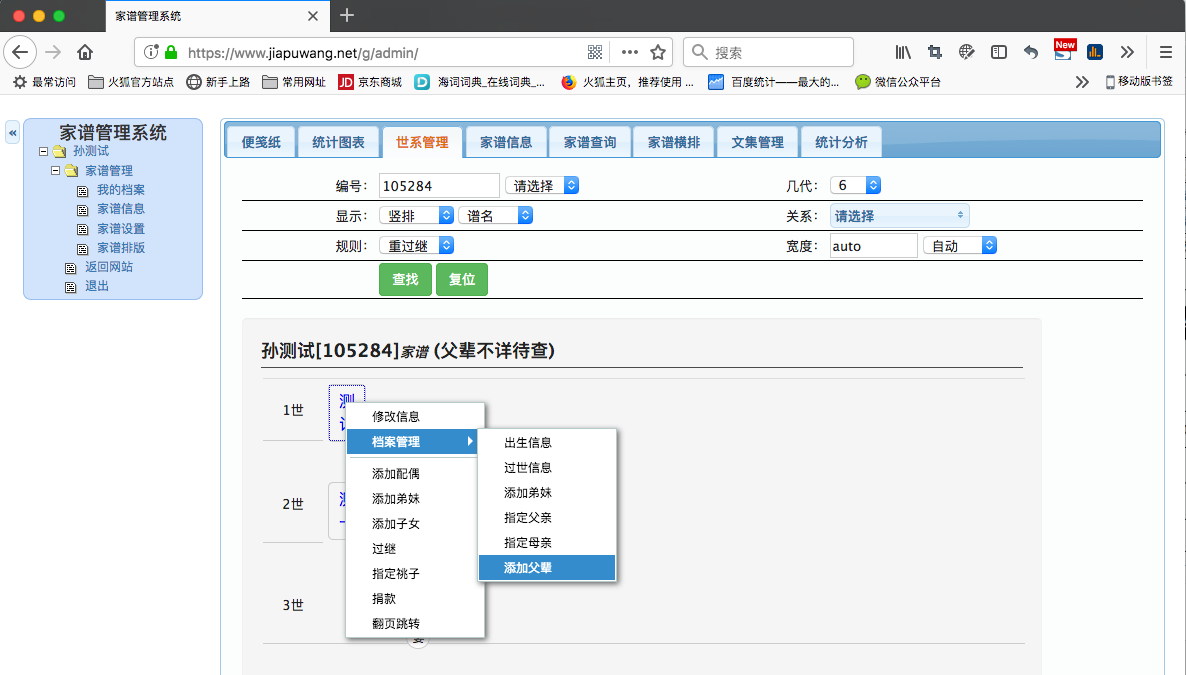Click the site info icon in address bar
Viewport: 1186px width, 675px height.
[x=151, y=52]
